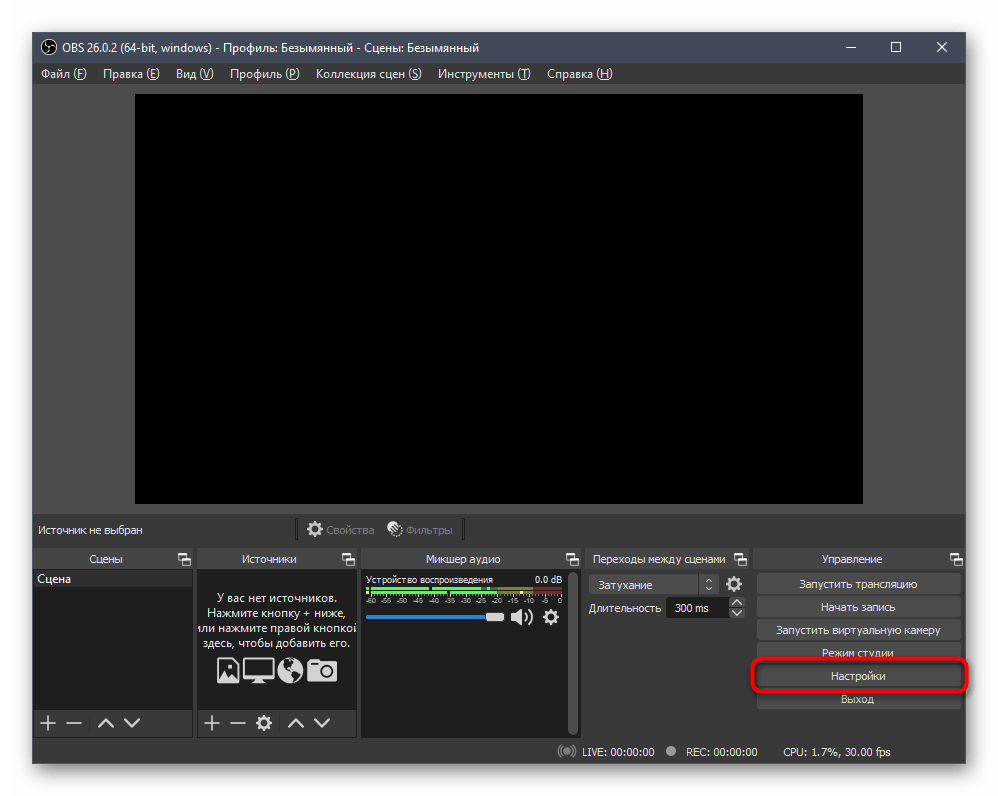Click the Настройки button
This screenshot has width=998, height=796.
tap(858, 677)
